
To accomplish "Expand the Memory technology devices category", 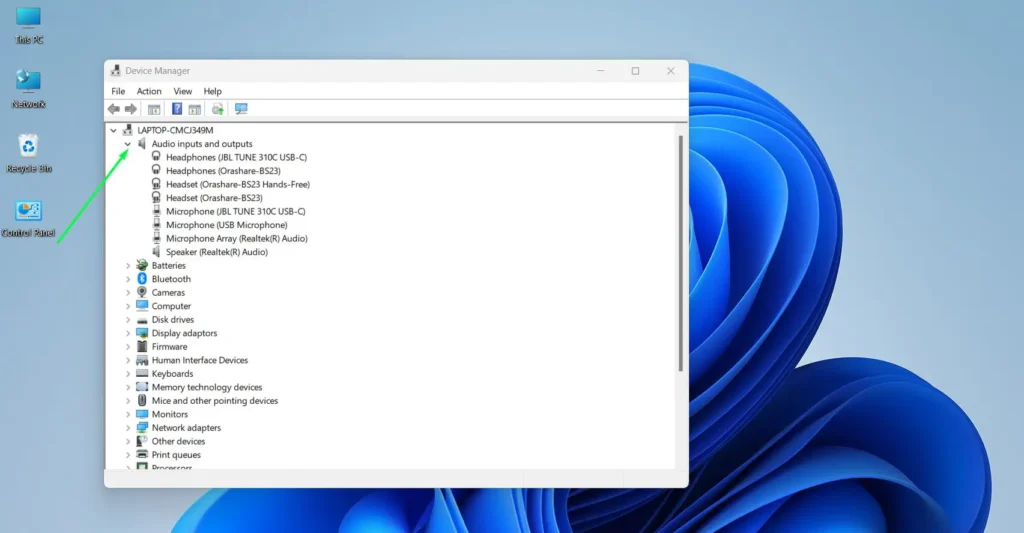I will (x=128, y=387).
